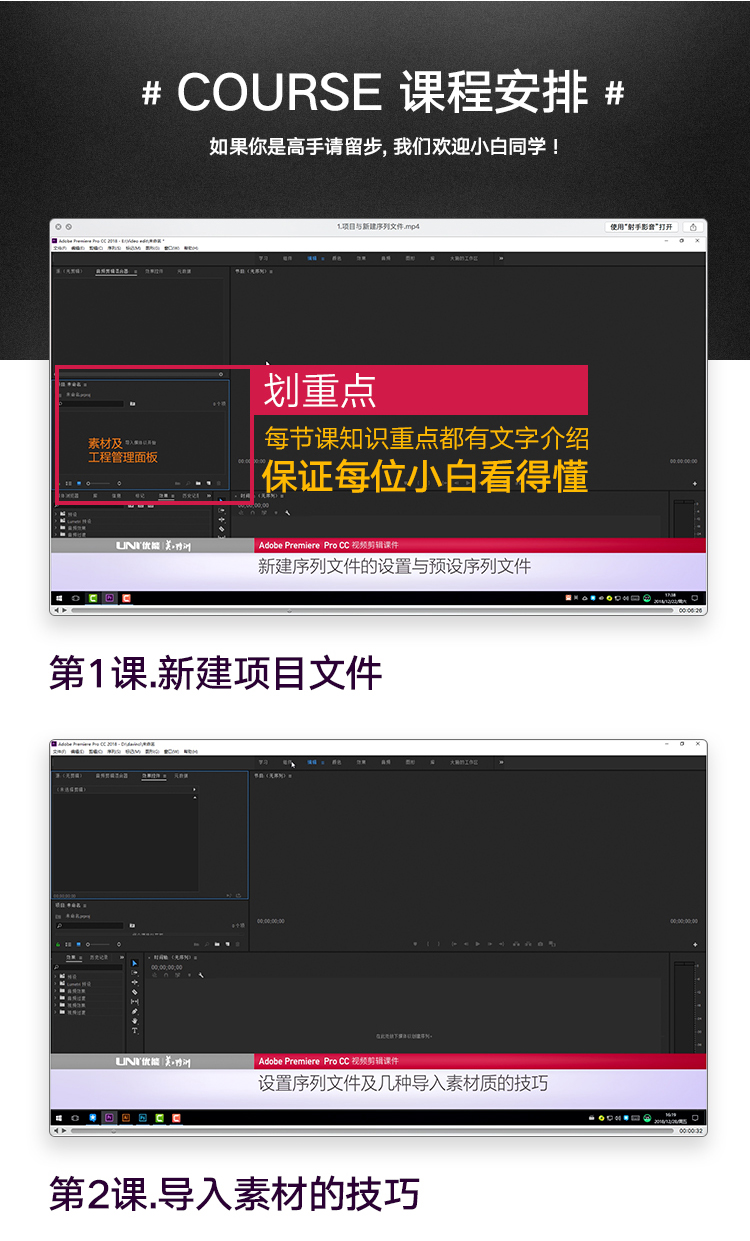
Task: Switch to 大咖的工作区 workspace in lesson 2
Action: tap(464, 762)
